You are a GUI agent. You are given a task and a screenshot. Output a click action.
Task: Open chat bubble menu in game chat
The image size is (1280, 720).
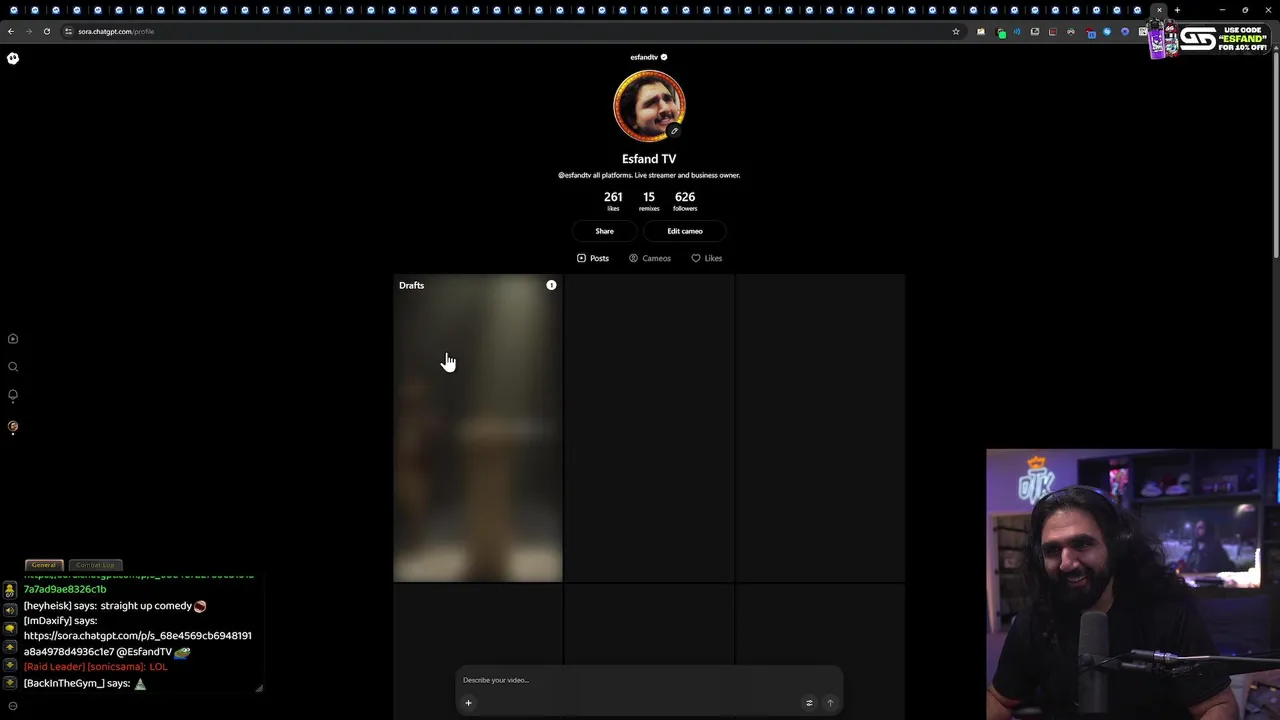(x=10, y=628)
